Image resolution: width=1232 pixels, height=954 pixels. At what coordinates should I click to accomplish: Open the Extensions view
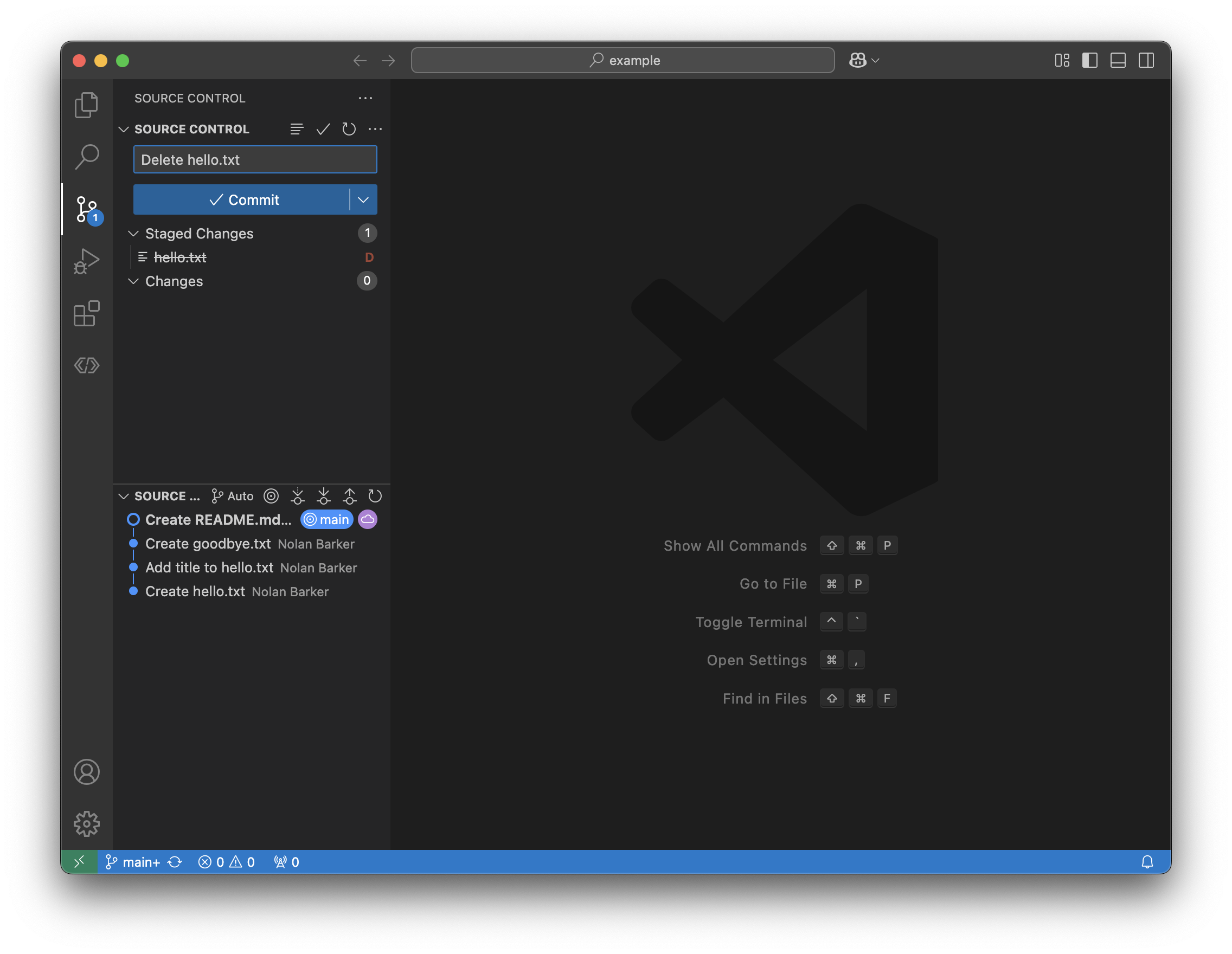pyautogui.click(x=86, y=313)
